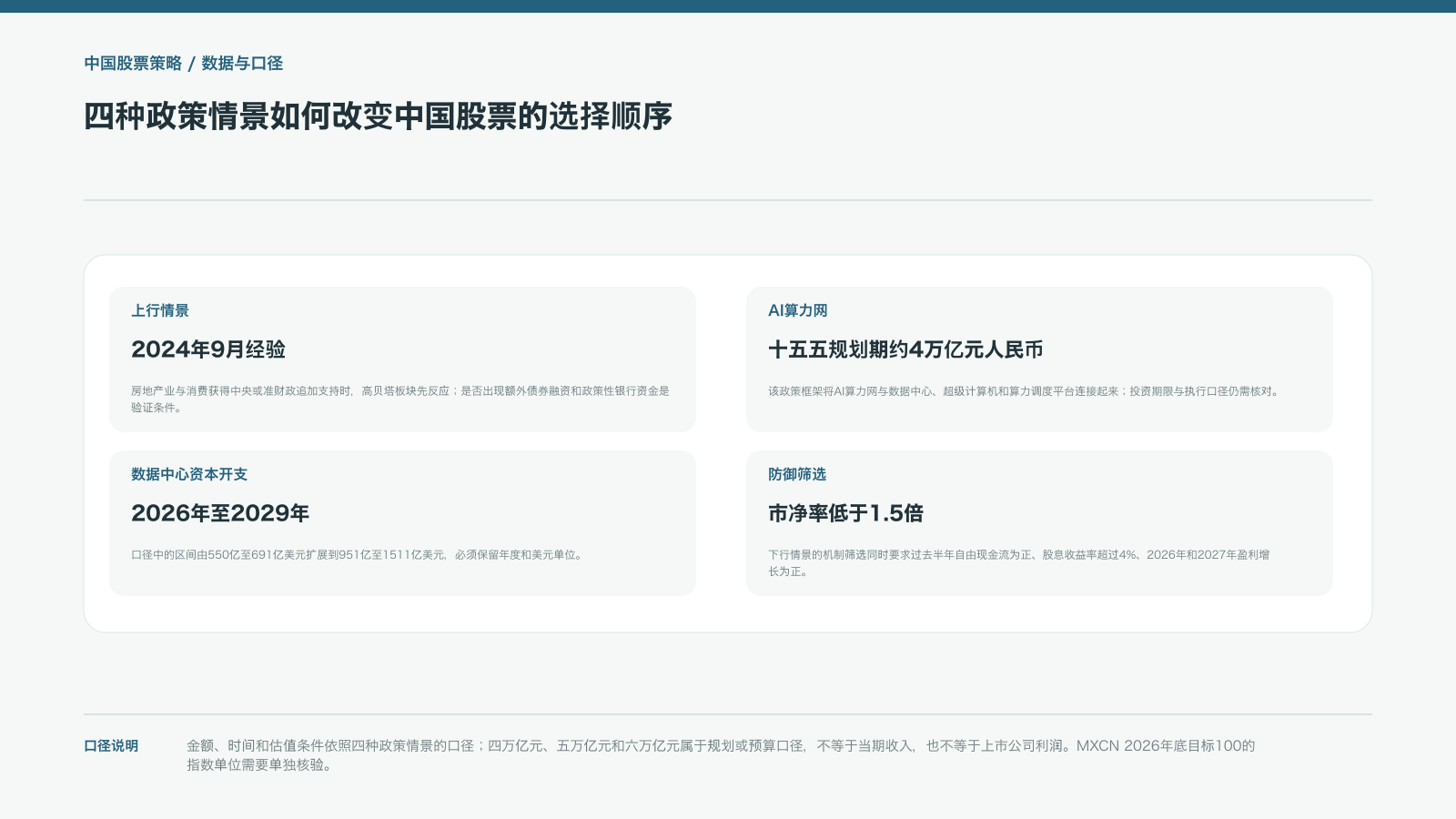Click the description starting with 下行情景的机制筛选
Image resolution: width=1456 pixels, height=819 pixels.
1019,563
